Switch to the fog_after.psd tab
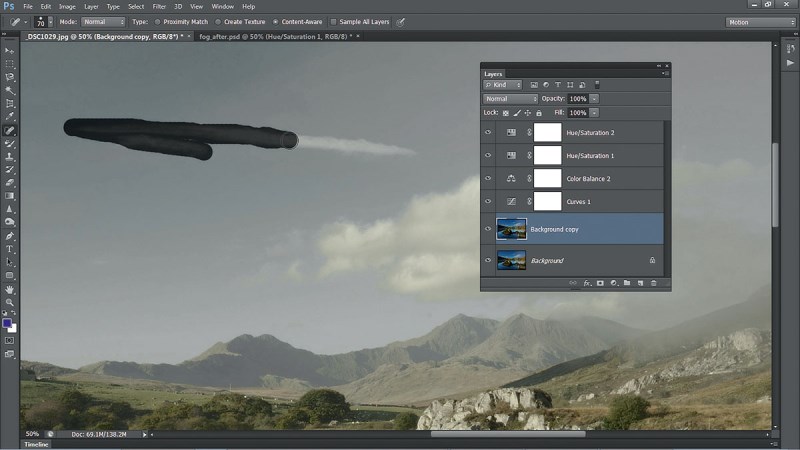800x450 pixels. point(276,37)
